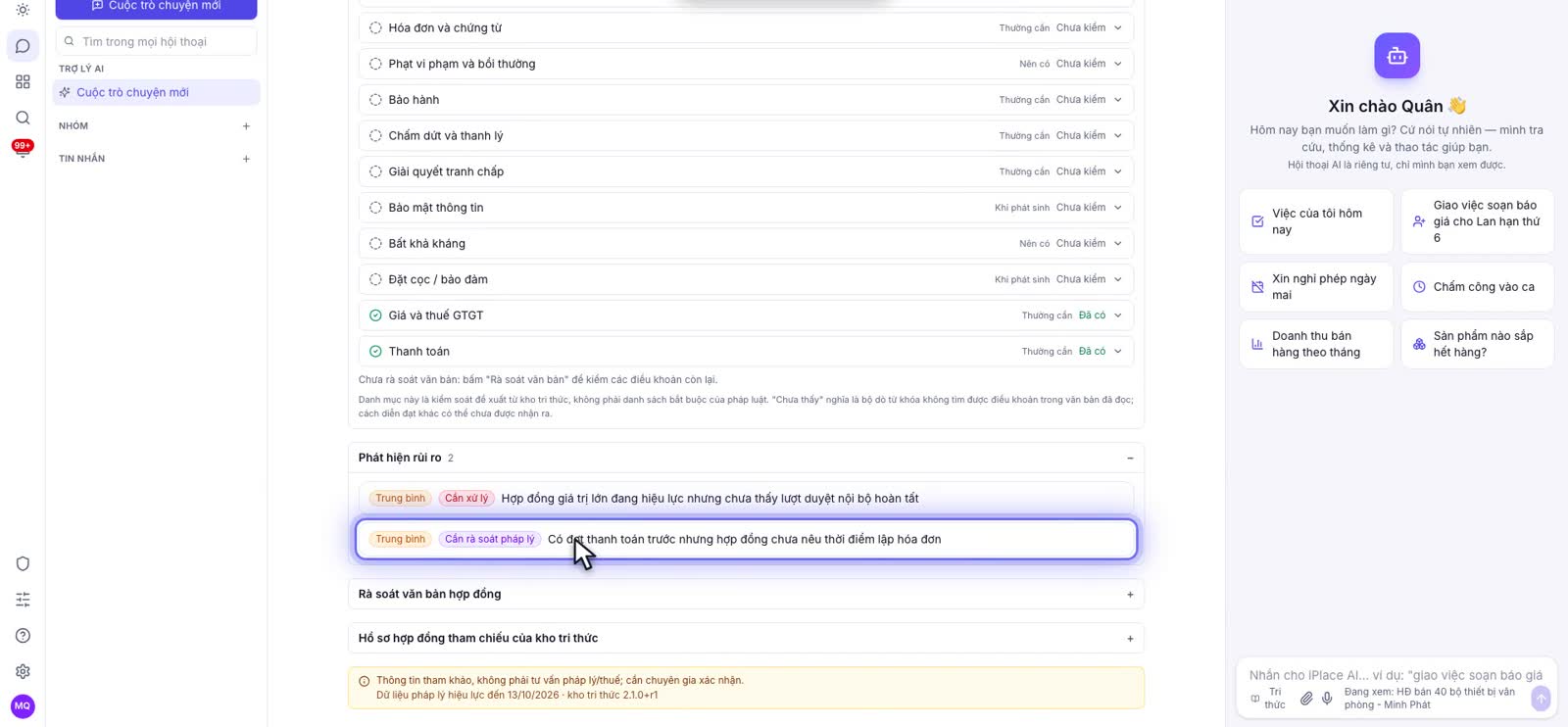Toggle the Thanh toán green check circle

coord(375,352)
